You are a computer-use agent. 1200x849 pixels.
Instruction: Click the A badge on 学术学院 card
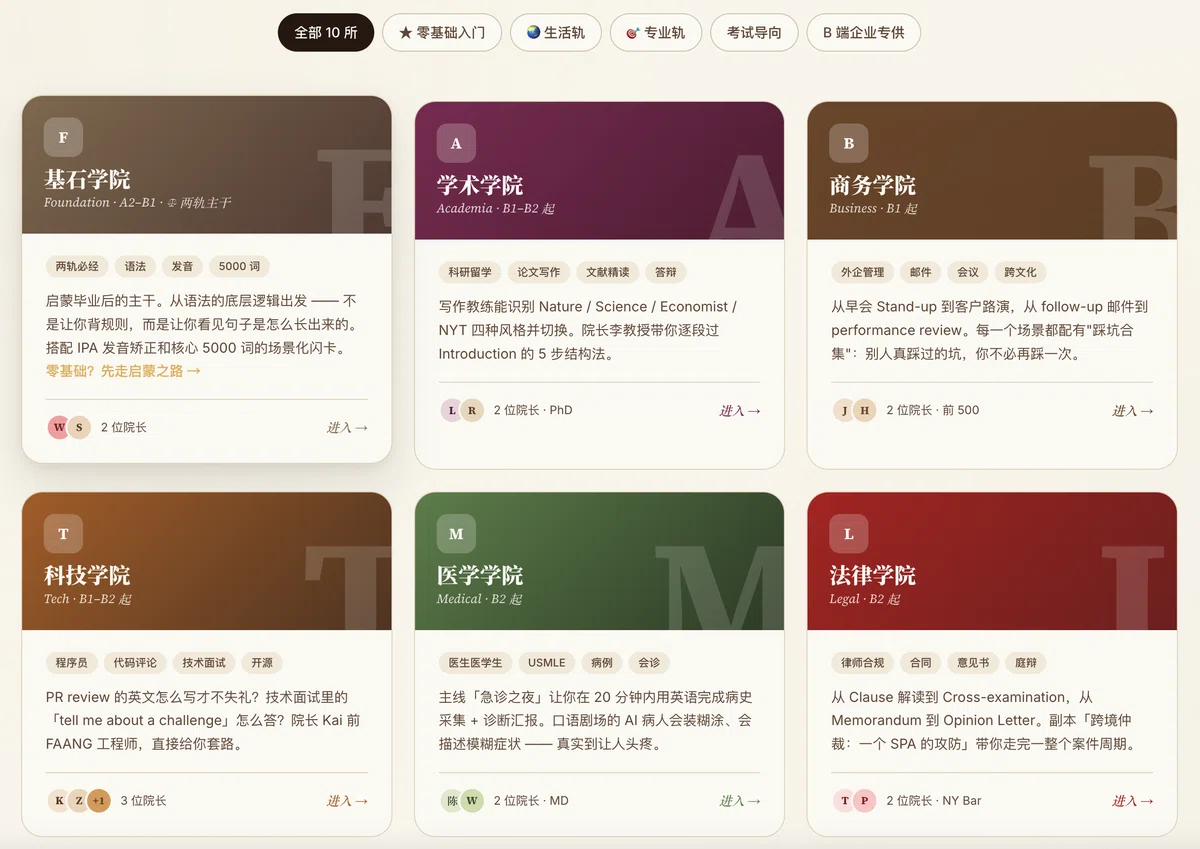click(456, 143)
